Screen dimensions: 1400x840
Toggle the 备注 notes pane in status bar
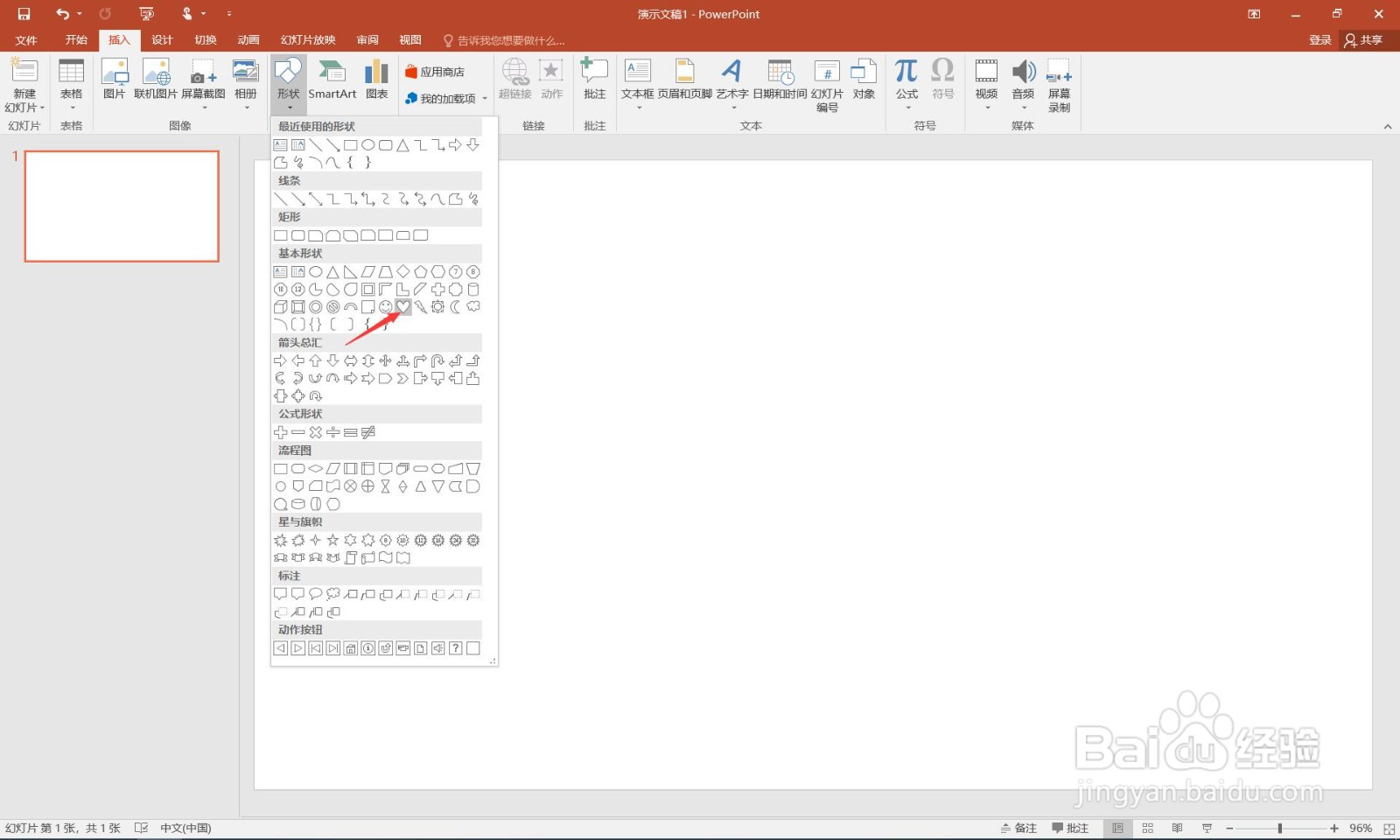pos(1019,828)
